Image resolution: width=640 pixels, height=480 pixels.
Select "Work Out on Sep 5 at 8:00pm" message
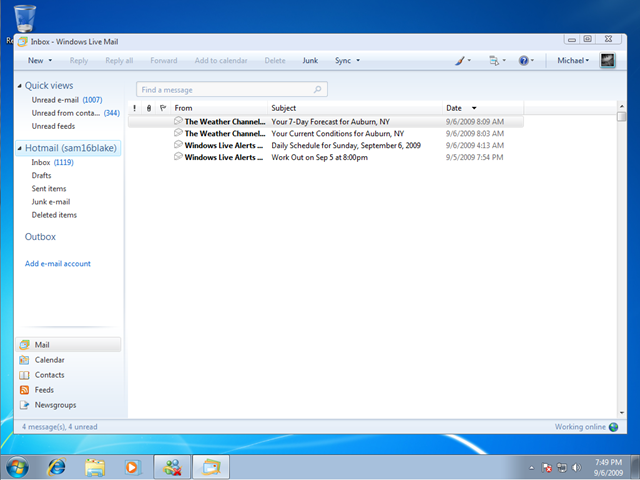click(x=325, y=157)
